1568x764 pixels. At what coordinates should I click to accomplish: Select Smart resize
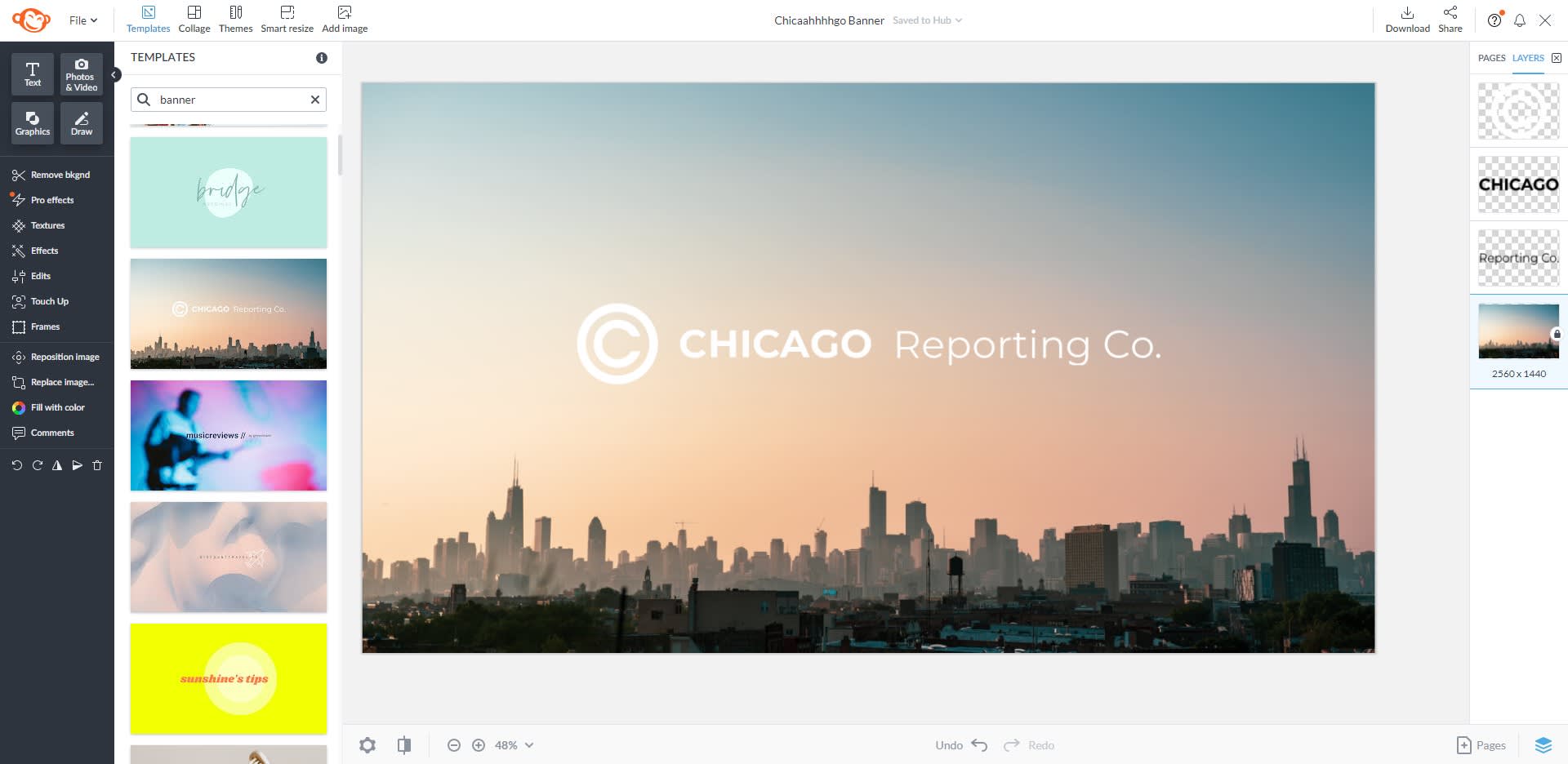click(287, 20)
